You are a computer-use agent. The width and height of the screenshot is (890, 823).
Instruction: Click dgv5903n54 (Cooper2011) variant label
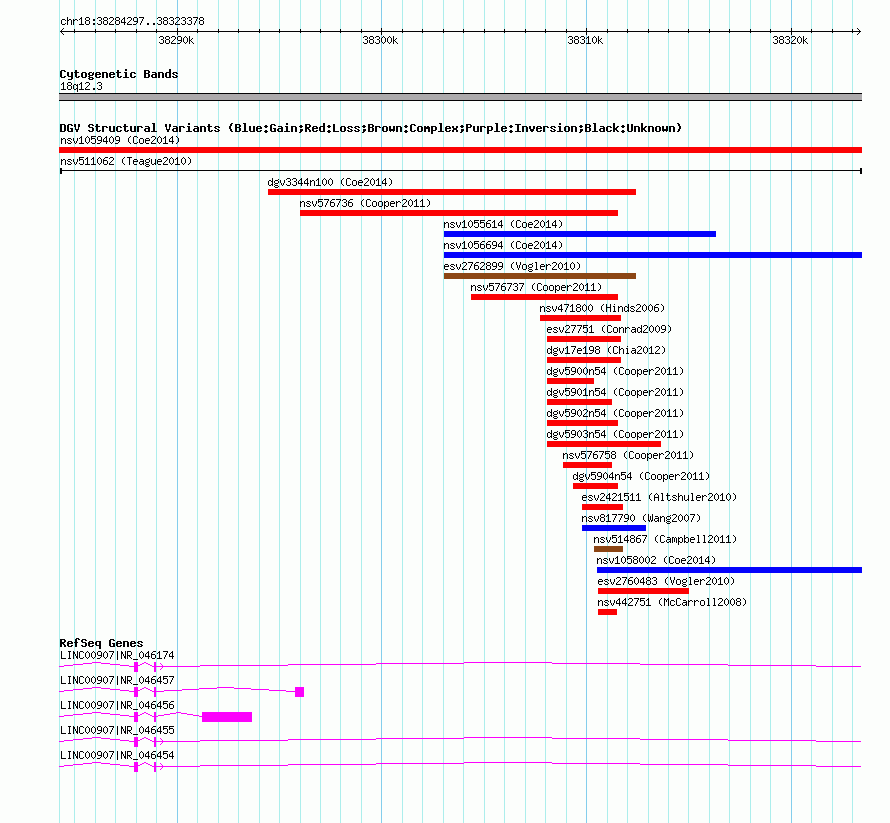click(x=615, y=434)
